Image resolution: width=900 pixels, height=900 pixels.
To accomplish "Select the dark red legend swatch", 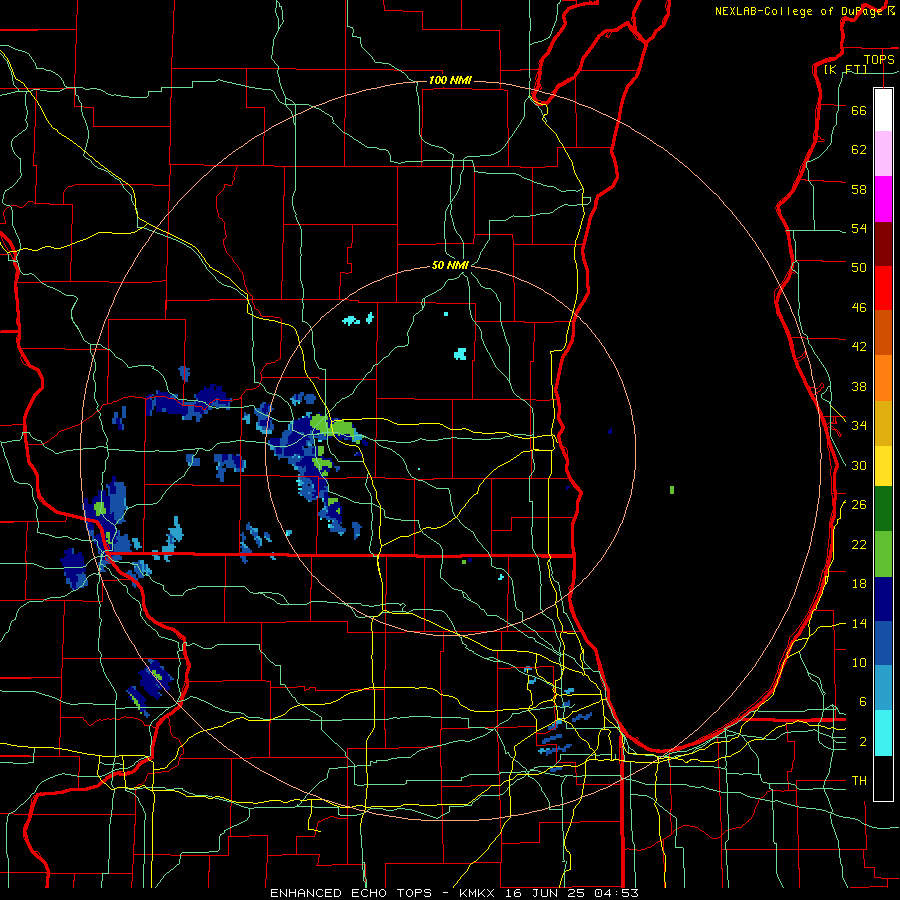I will 883,244.
